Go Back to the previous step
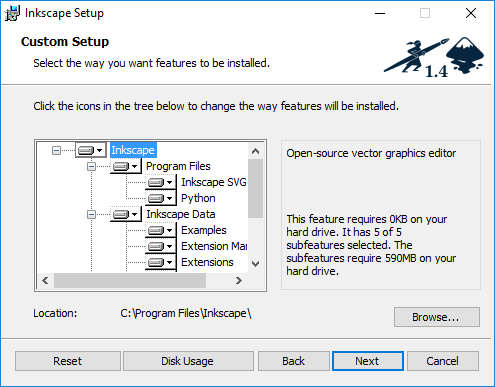 (x=294, y=361)
